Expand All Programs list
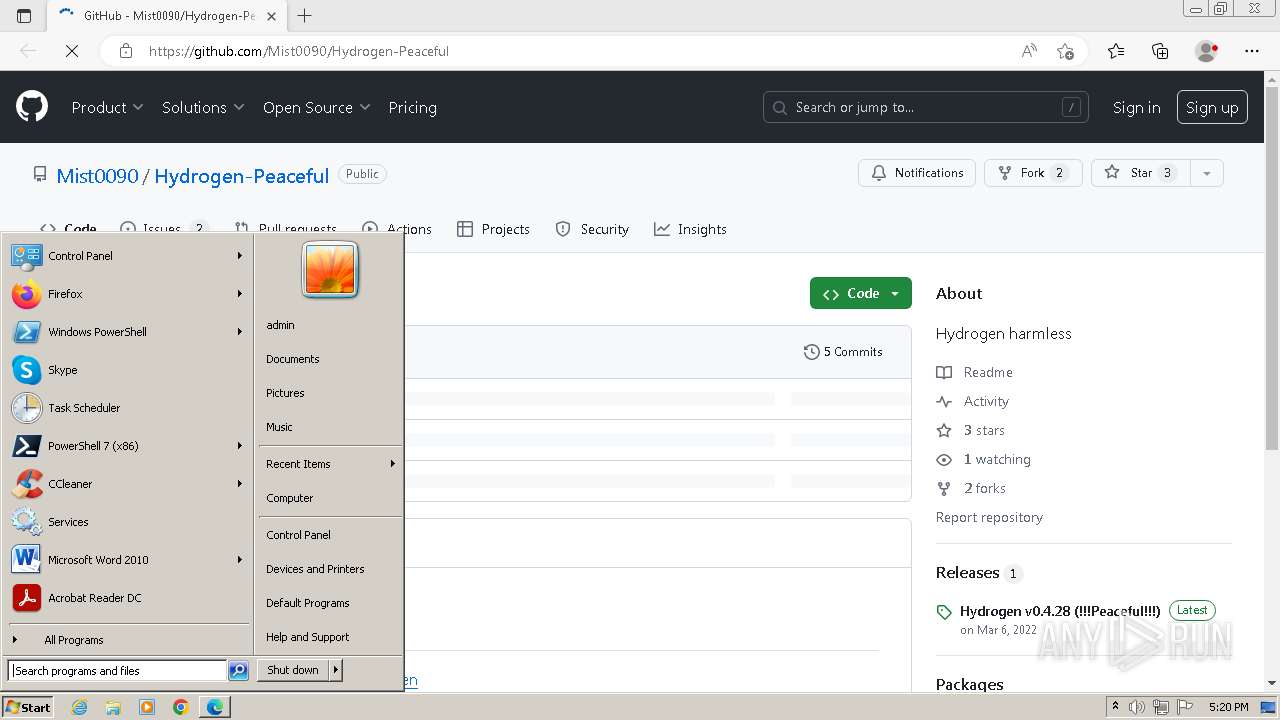The height and width of the screenshot is (720, 1280). (127, 640)
